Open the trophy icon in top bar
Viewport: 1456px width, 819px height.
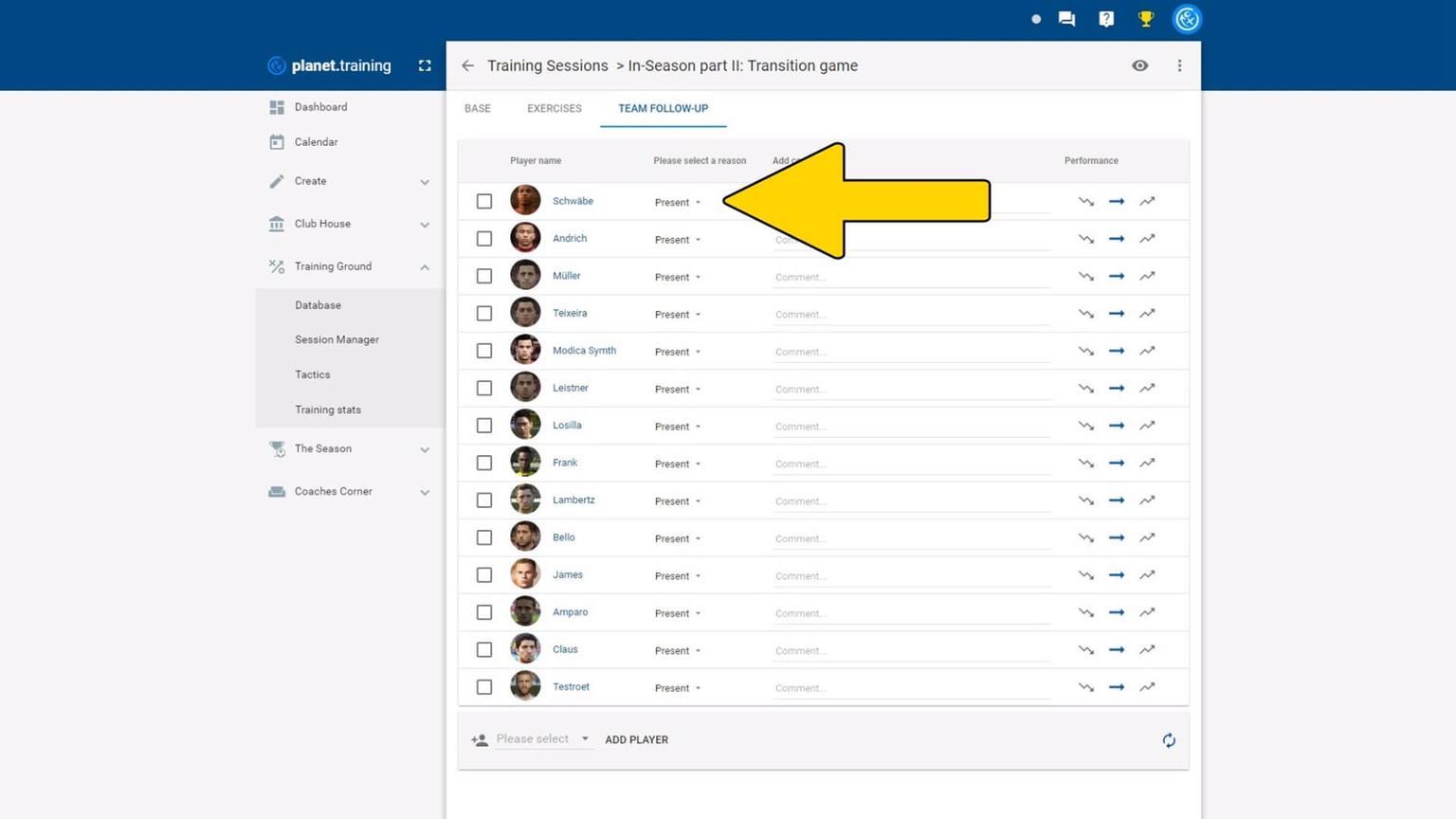click(1146, 19)
